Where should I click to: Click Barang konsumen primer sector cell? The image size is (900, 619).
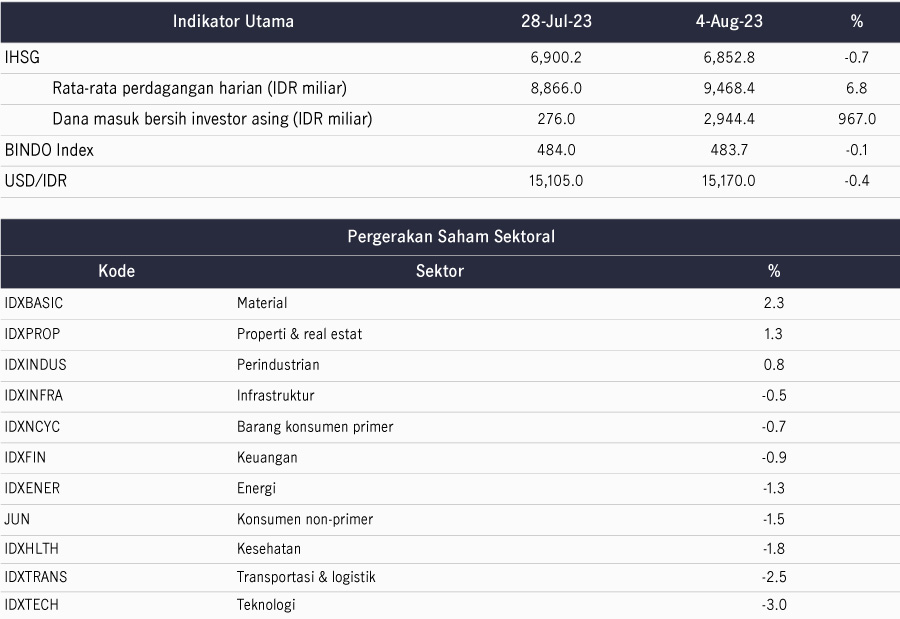(x=315, y=427)
